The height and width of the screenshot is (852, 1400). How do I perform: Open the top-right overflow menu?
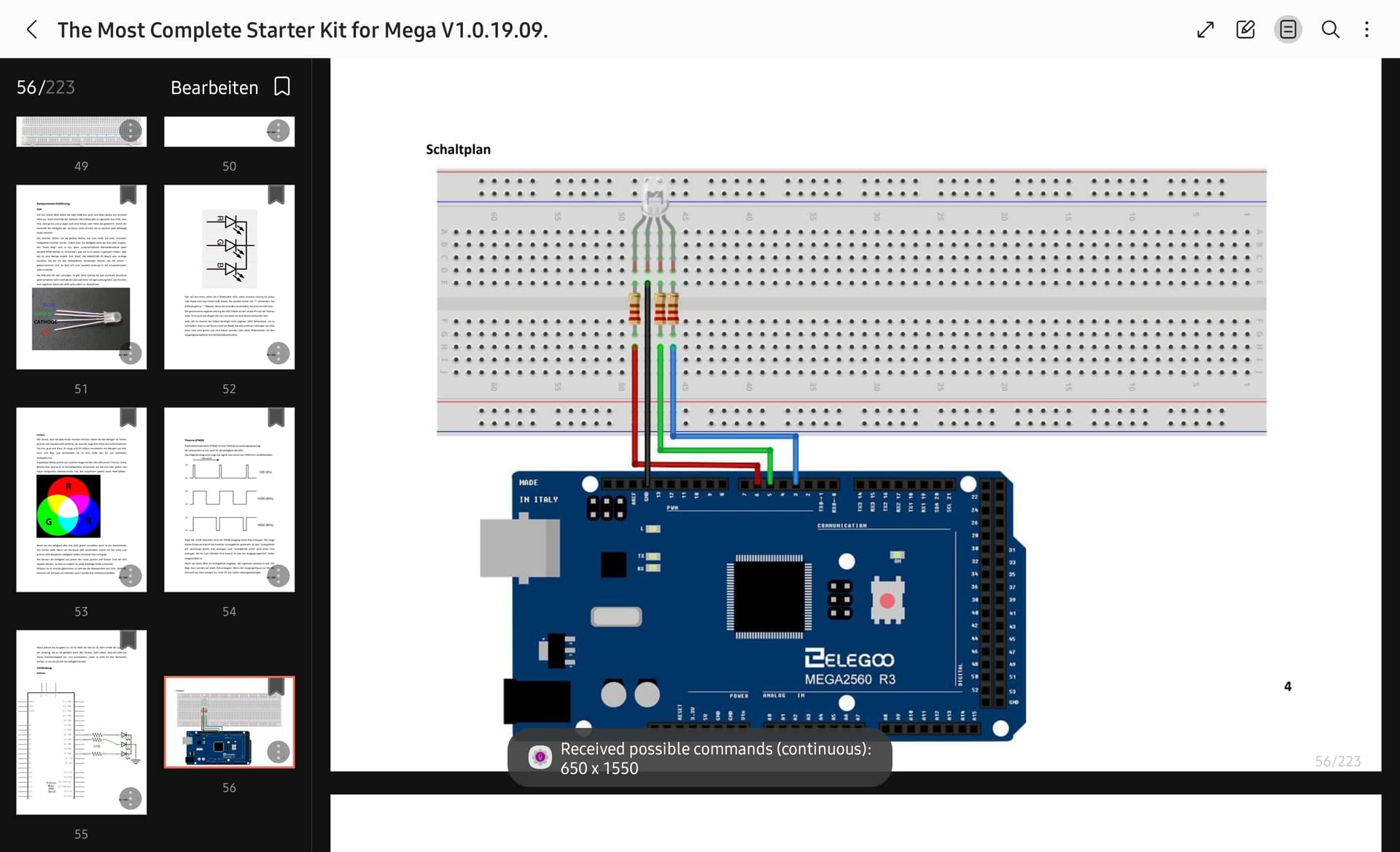point(1368,29)
